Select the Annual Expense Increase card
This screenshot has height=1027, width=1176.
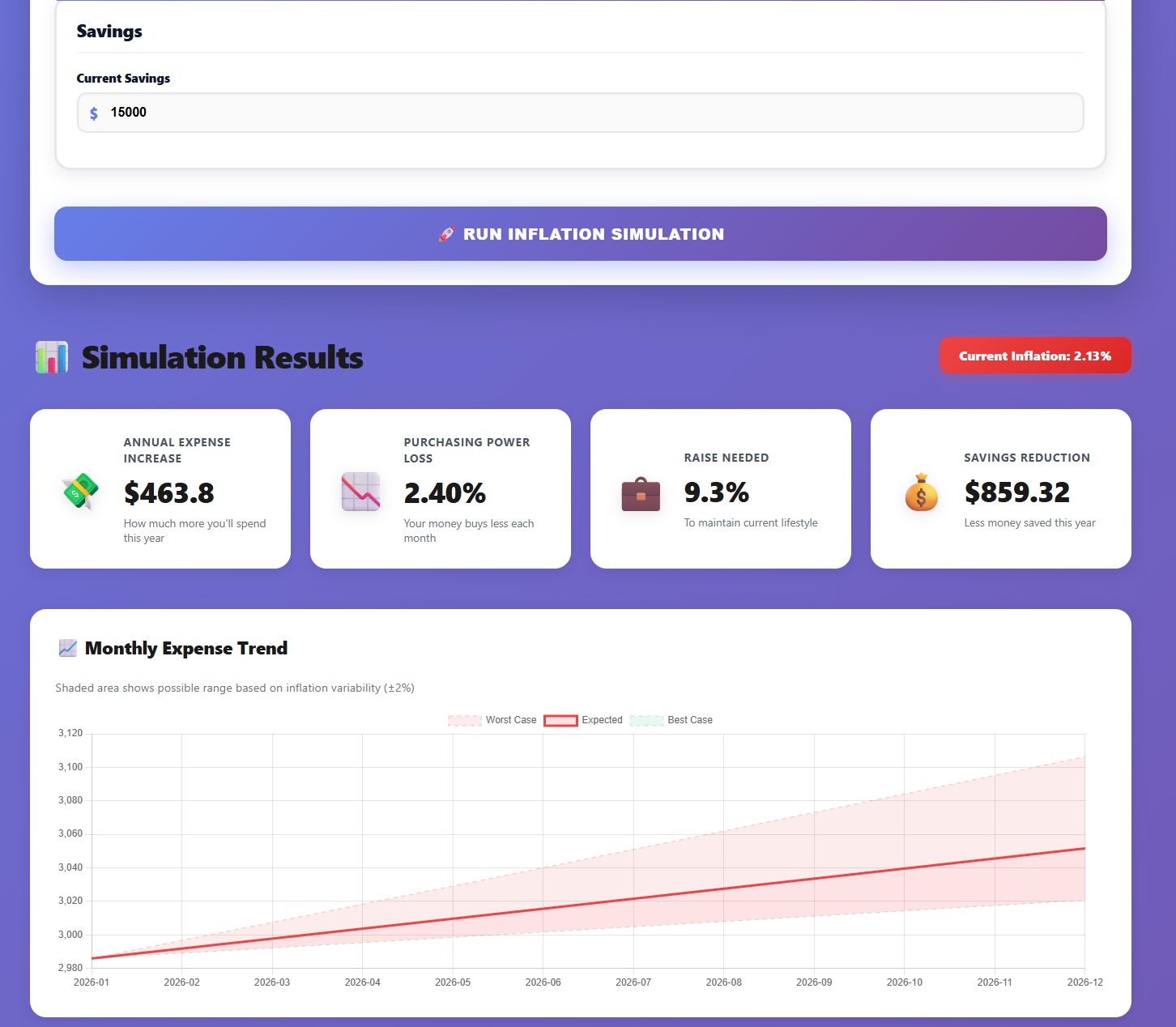coord(160,488)
